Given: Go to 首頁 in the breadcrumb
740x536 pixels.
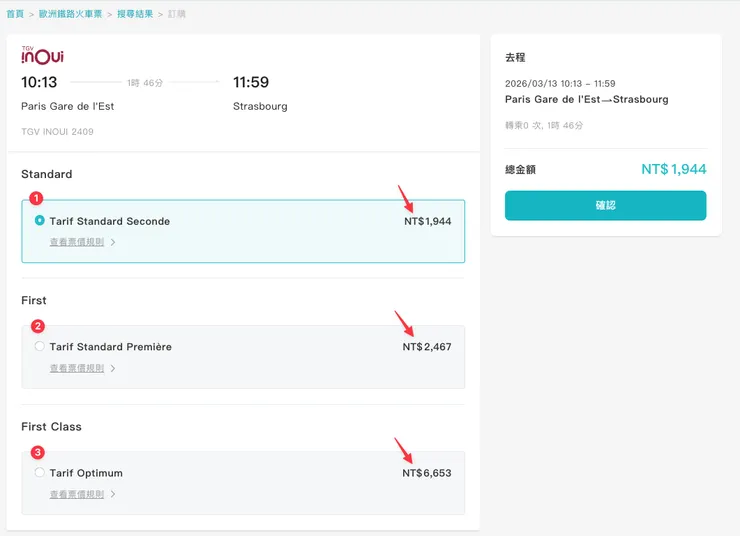Looking at the screenshot, I should pos(15,14).
